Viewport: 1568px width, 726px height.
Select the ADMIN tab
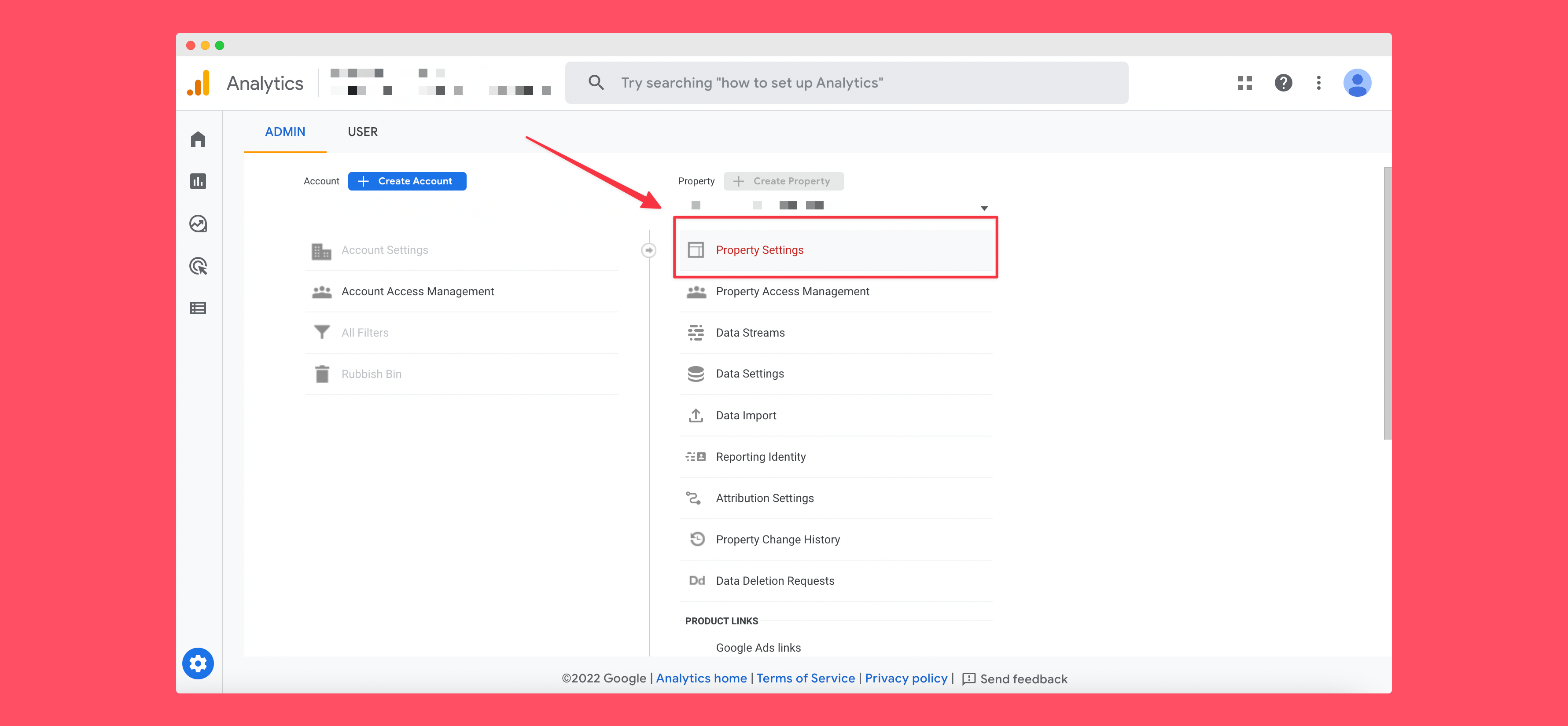pyautogui.click(x=284, y=132)
